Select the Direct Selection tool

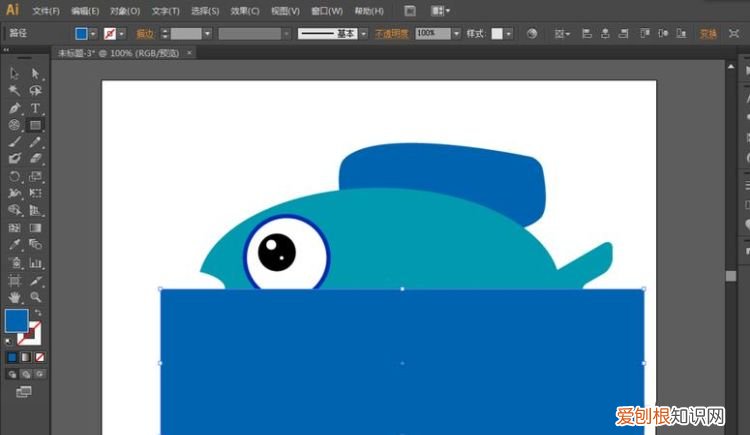[35, 73]
